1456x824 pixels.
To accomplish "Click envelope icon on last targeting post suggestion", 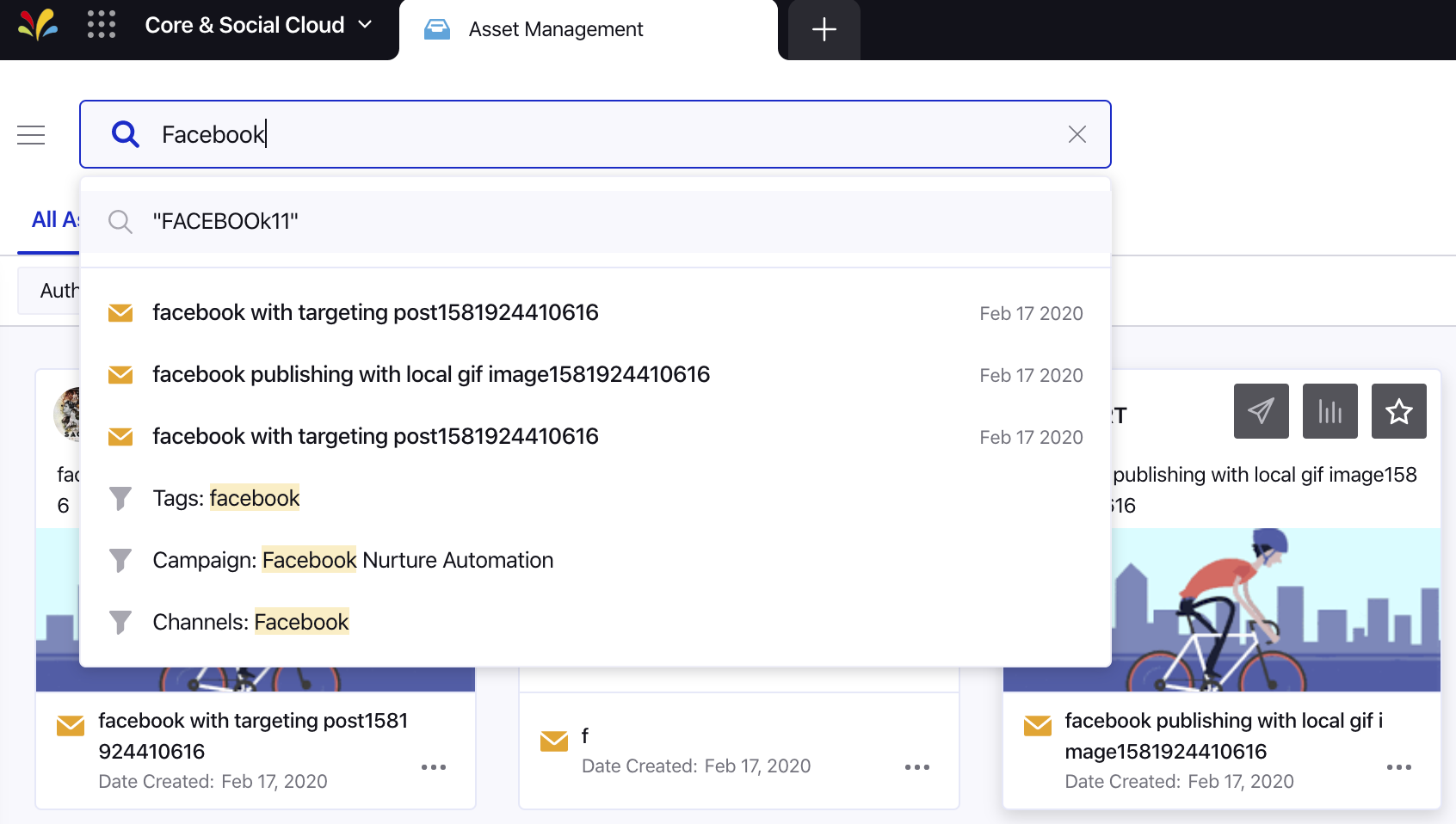I will tap(120, 437).
